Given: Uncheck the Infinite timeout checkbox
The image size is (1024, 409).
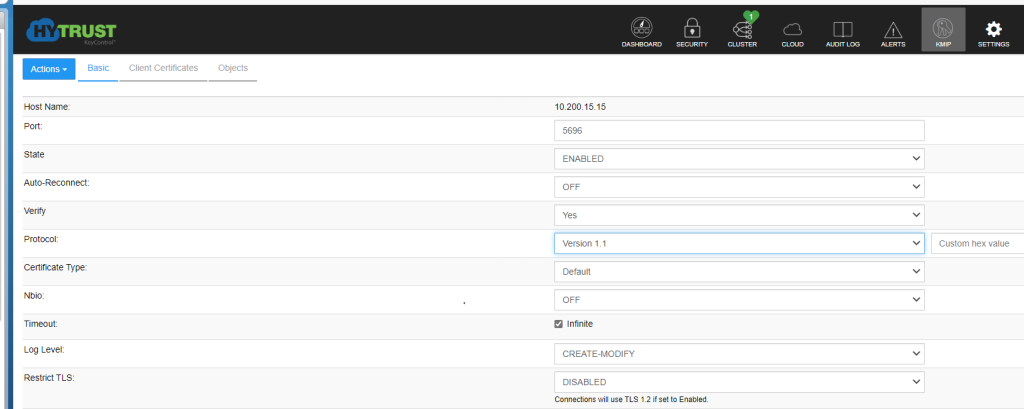Looking at the screenshot, I should pos(559,324).
